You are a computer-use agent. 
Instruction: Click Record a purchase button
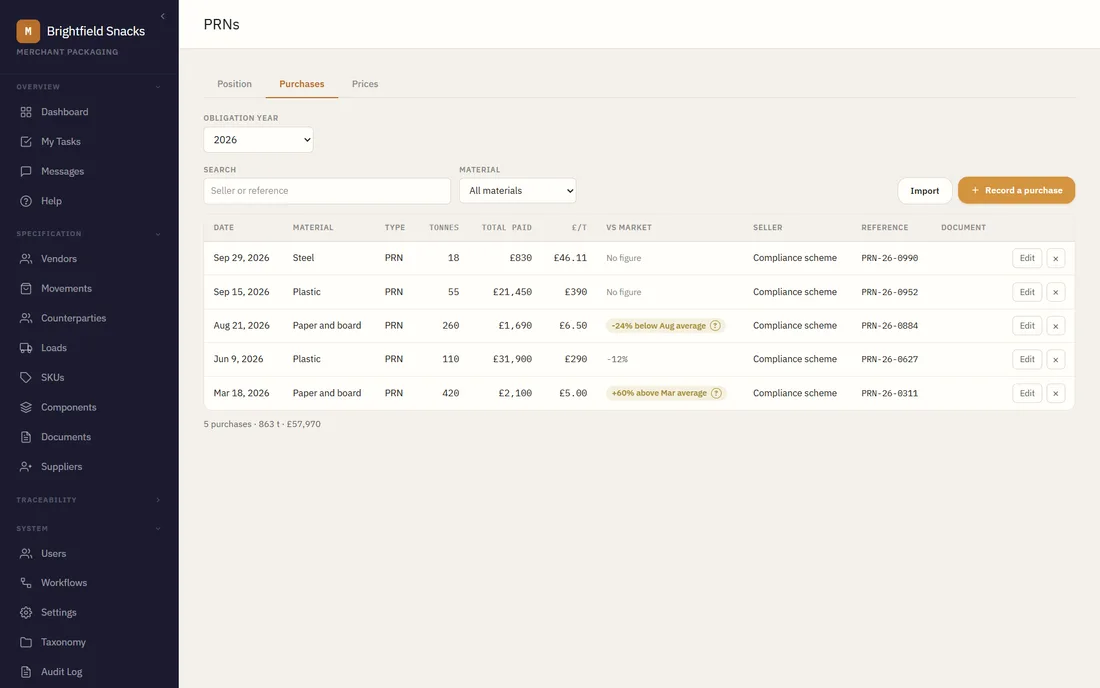click(1017, 191)
